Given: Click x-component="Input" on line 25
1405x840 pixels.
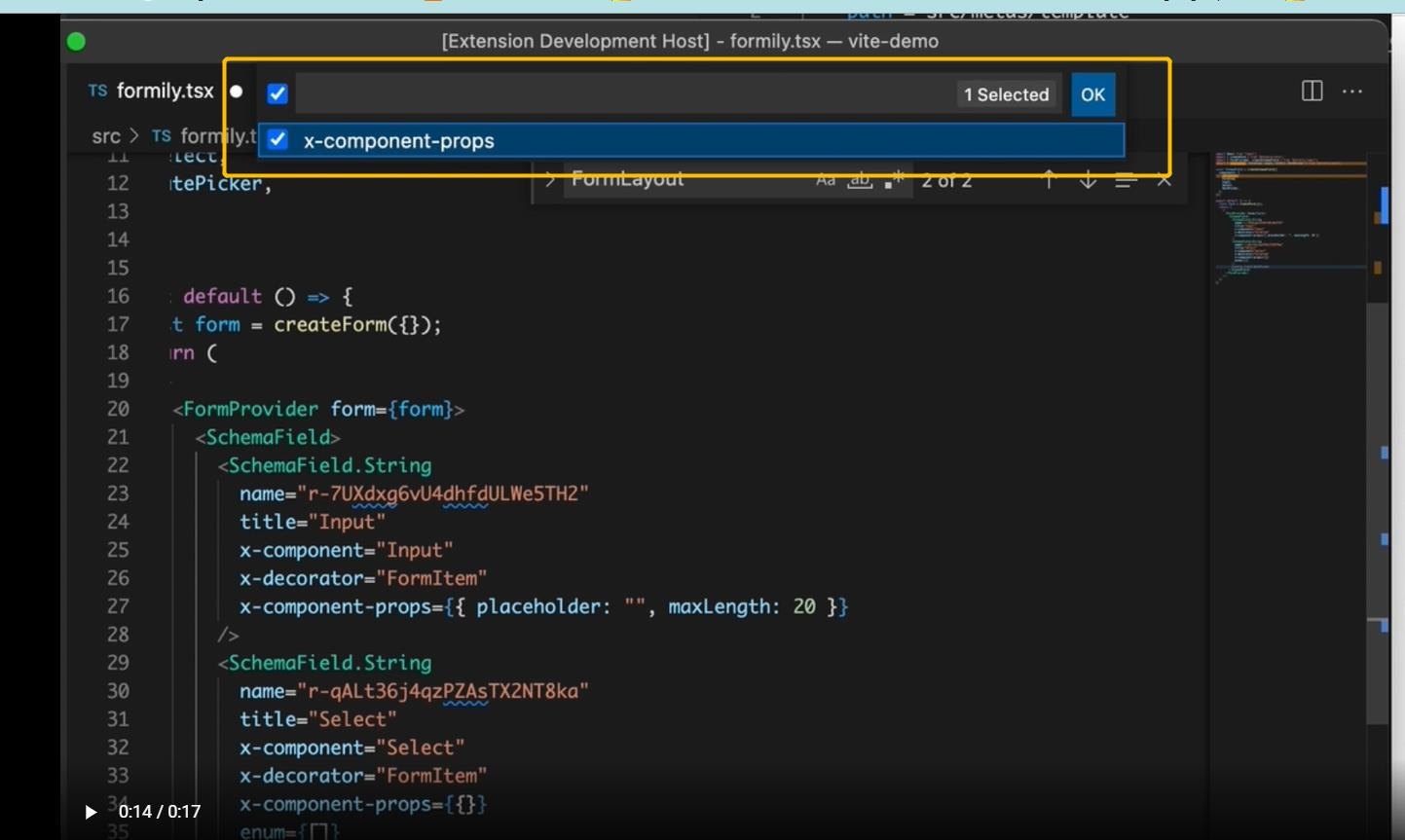Looking at the screenshot, I should 347,550.
